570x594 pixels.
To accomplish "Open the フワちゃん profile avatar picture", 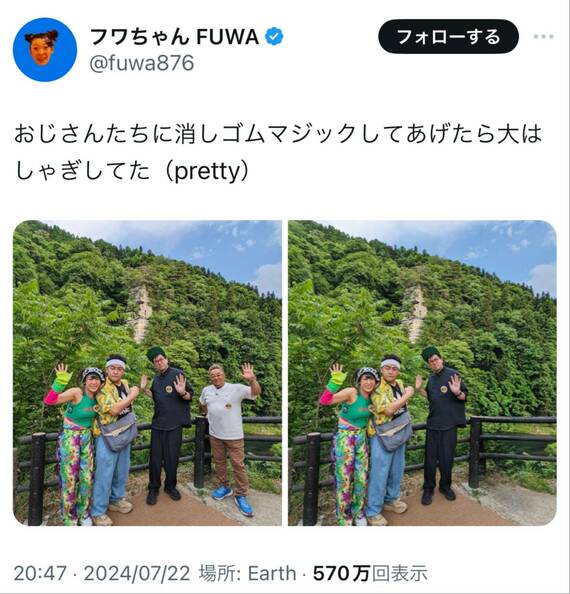I will click(45, 49).
